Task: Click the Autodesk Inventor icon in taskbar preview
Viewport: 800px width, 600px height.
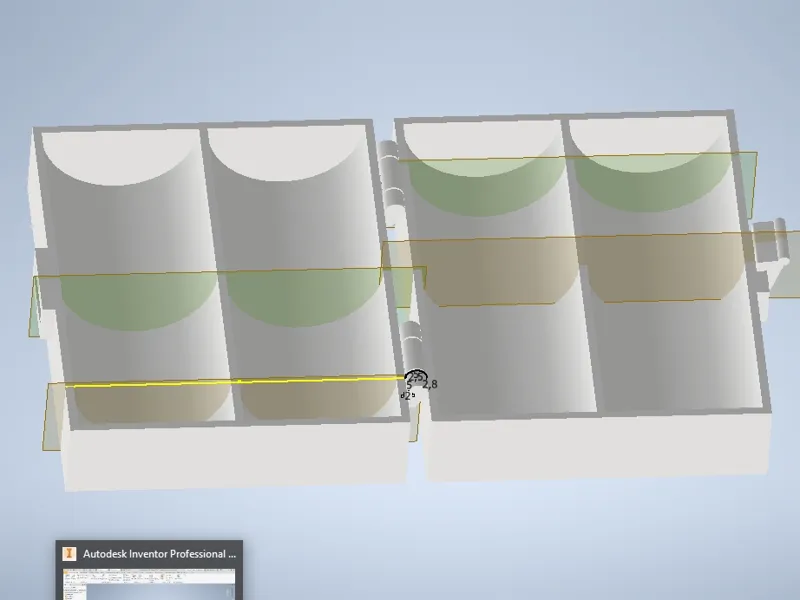Action: click(x=69, y=554)
